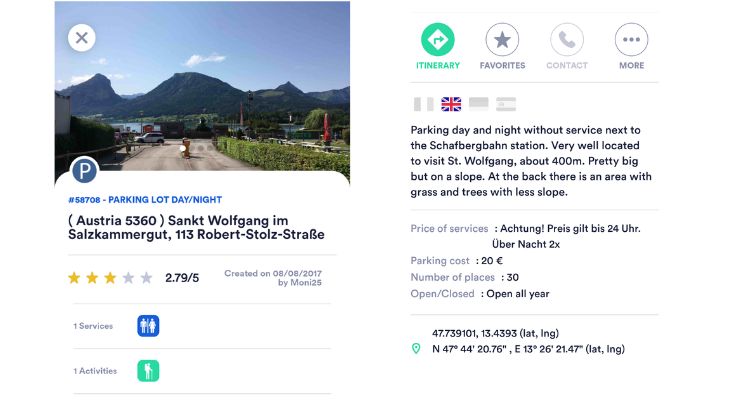Screen dimensions: 730x411
Task: Add this place to Favorites
Action: (x=502, y=40)
